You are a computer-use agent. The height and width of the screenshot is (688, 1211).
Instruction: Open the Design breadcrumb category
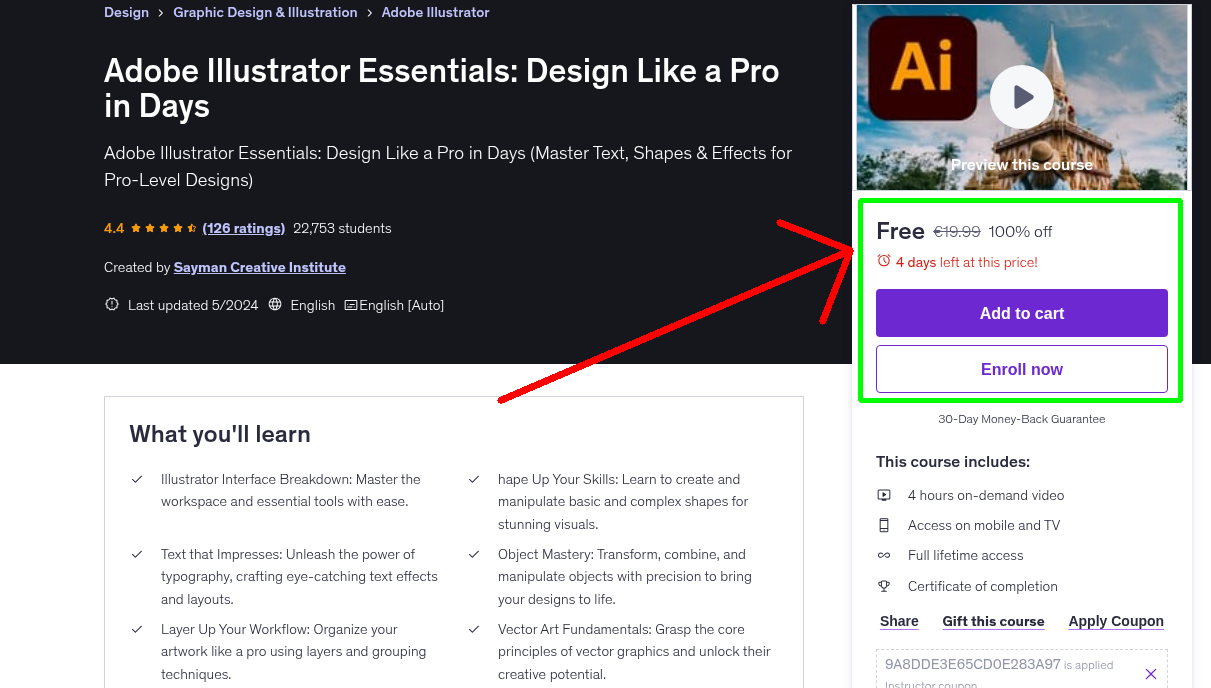(126, 13)
